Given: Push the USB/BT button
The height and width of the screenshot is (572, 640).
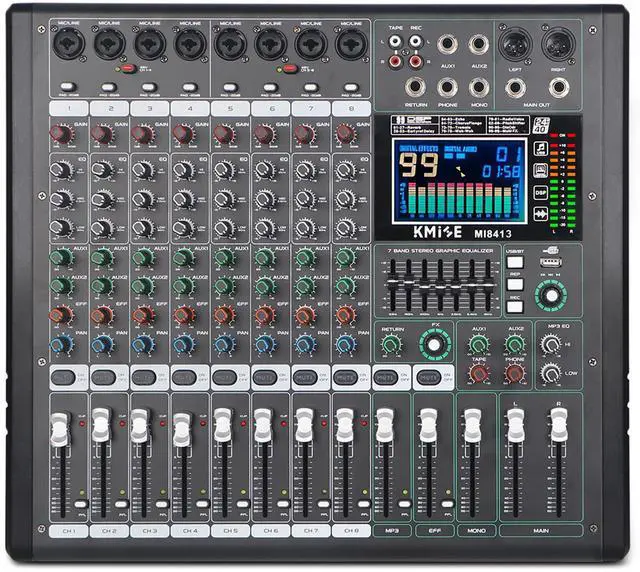Looking at the screenshot, I should (x=514, y=262).
